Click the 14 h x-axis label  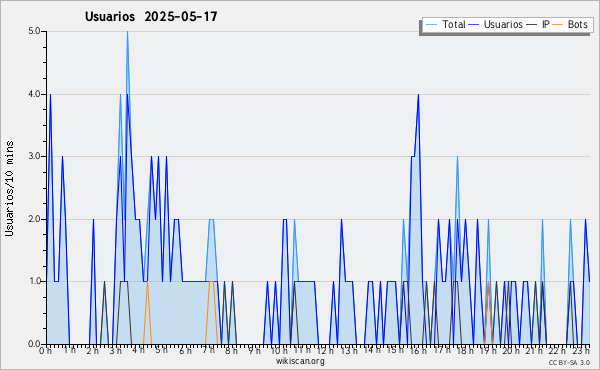[x=372, y=350]
